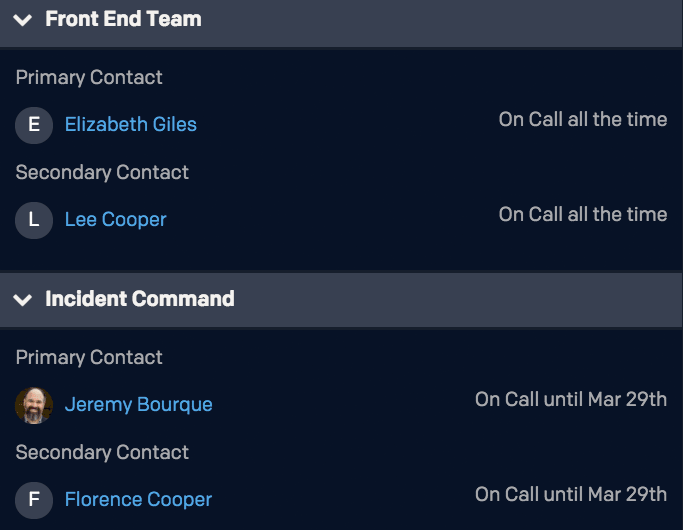Click Incident Command's Primary Contact label
Image resolution: width=683 pixels, height=530 pixels.
coord(89,357)
